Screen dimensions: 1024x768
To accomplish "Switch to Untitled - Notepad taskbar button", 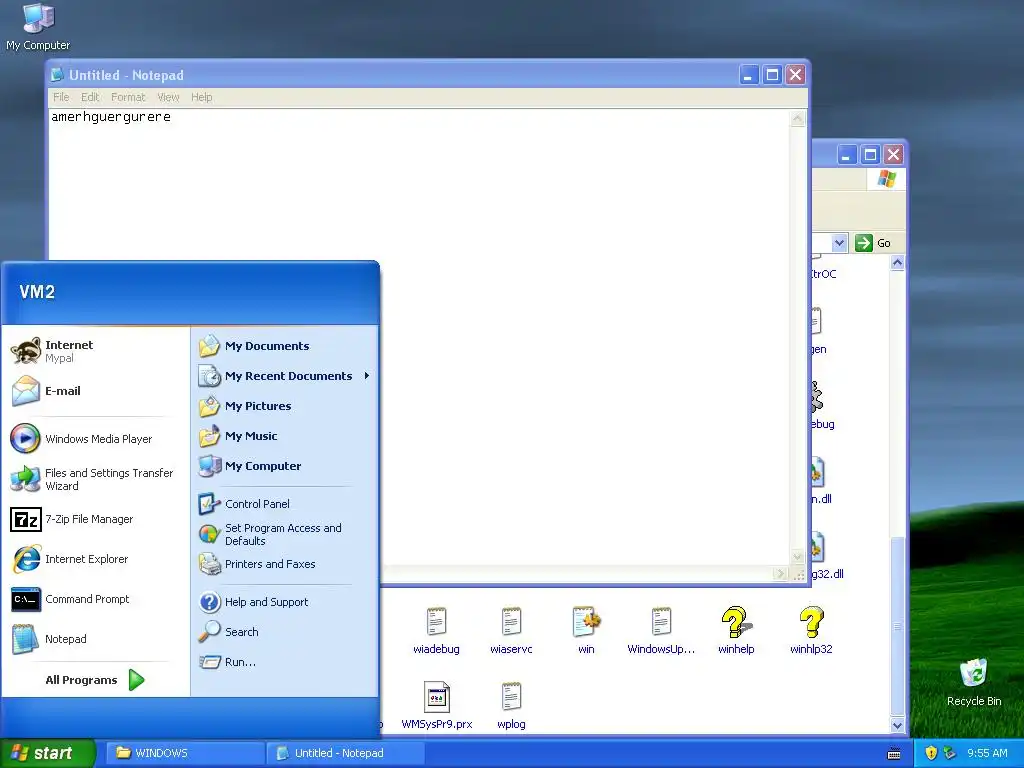I will coord(345,753).
